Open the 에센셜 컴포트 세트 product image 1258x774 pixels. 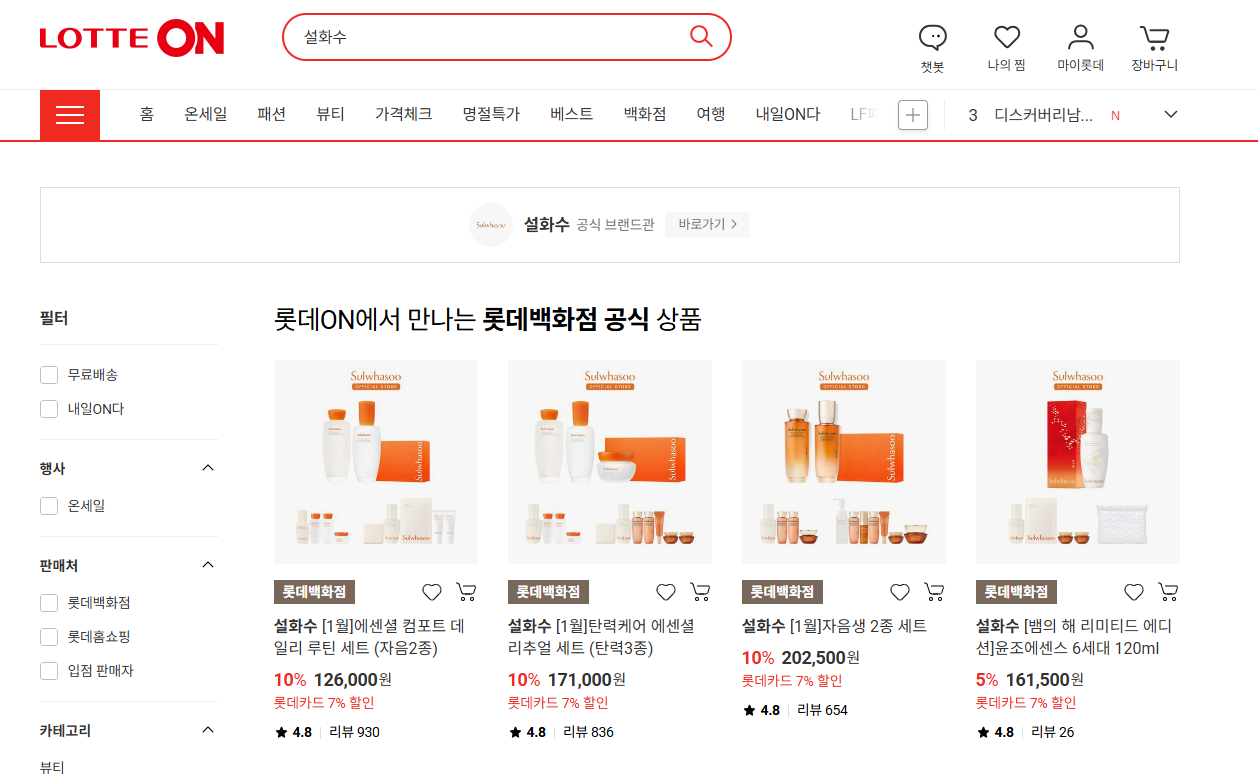pyautogui.click(x=376, y=462)
